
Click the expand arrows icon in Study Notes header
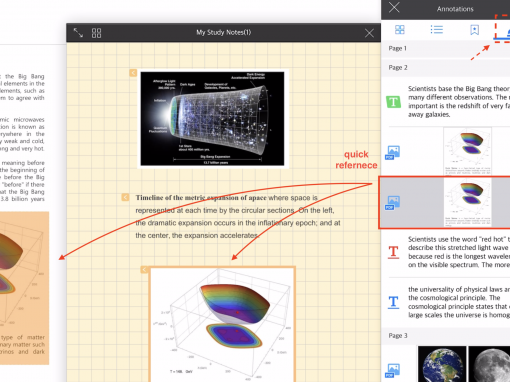78,33
